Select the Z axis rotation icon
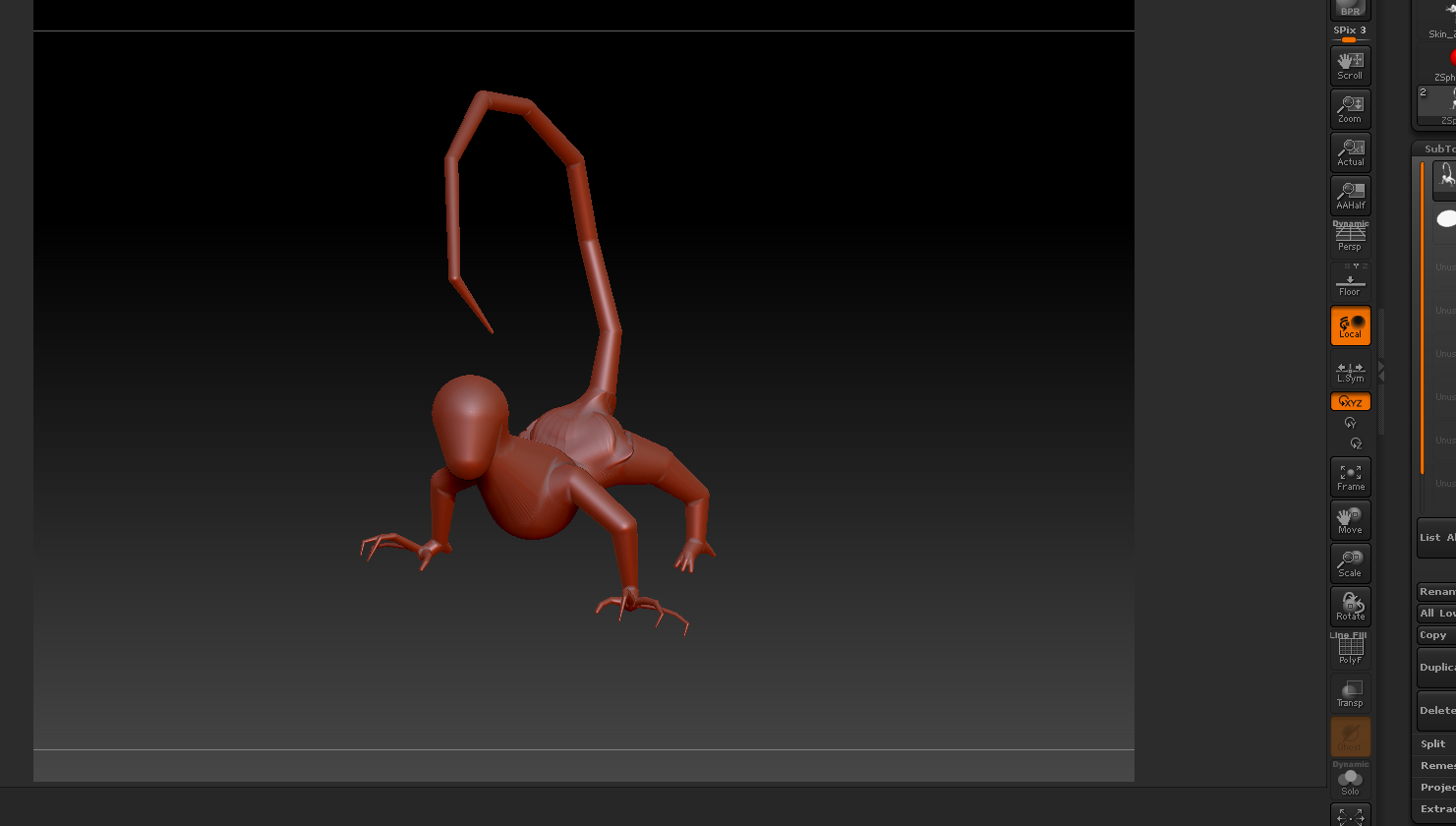Screen dimensions: 1456x826 [x=1356, y=443]
